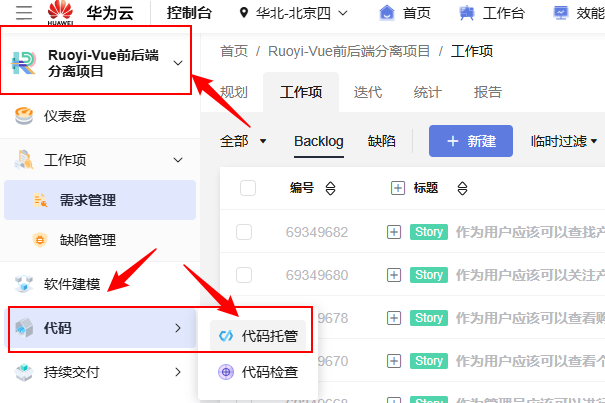Click the Huawei Cloud logo
This screenshot has height=403, width=605.
coord(60,13)
